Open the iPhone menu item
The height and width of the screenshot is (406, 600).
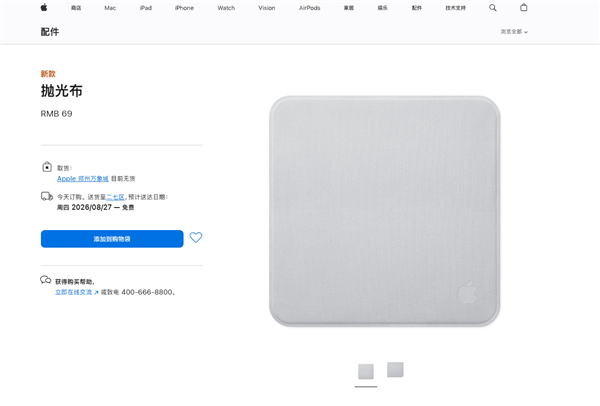184,8
